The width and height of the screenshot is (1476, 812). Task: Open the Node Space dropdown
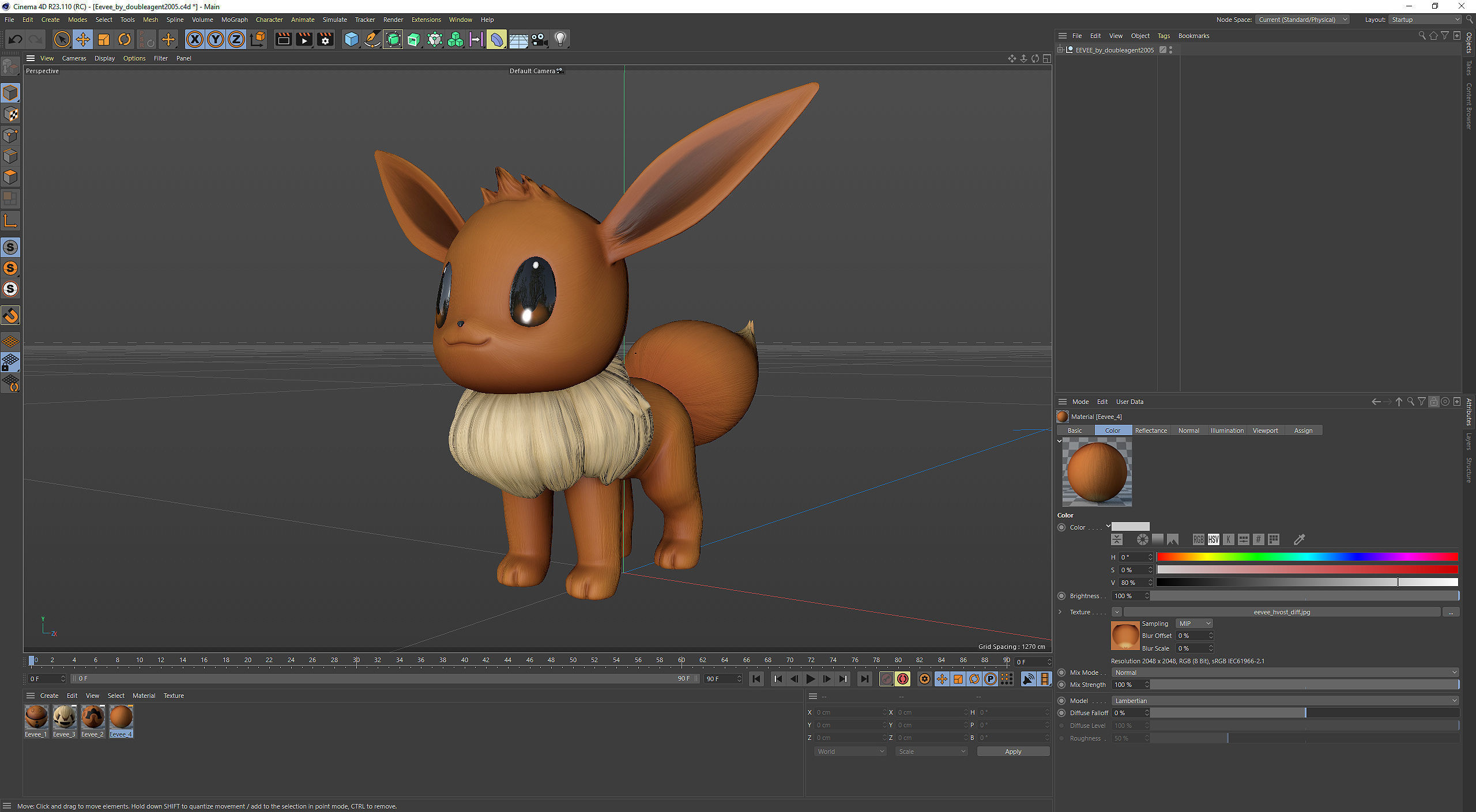coord(1302,20)
